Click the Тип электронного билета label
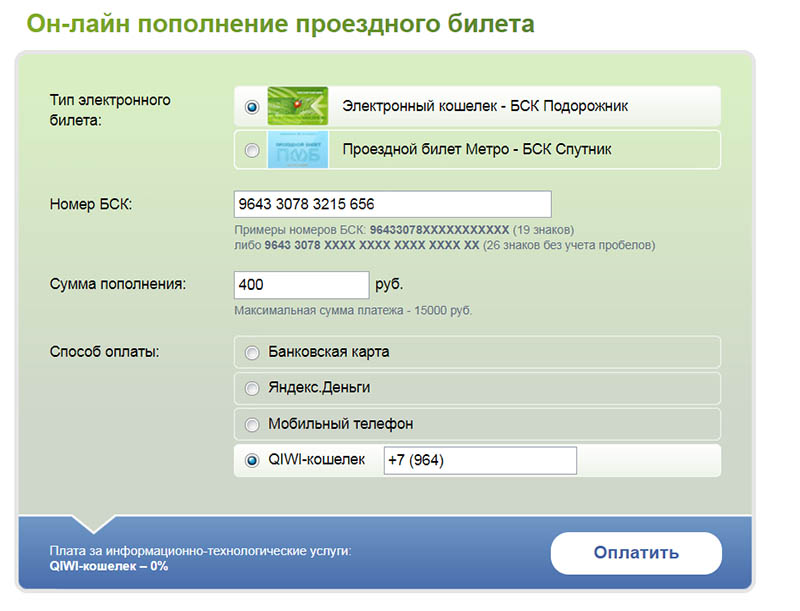The height and width of the screenshot is (611, 800). pos(110,110)
